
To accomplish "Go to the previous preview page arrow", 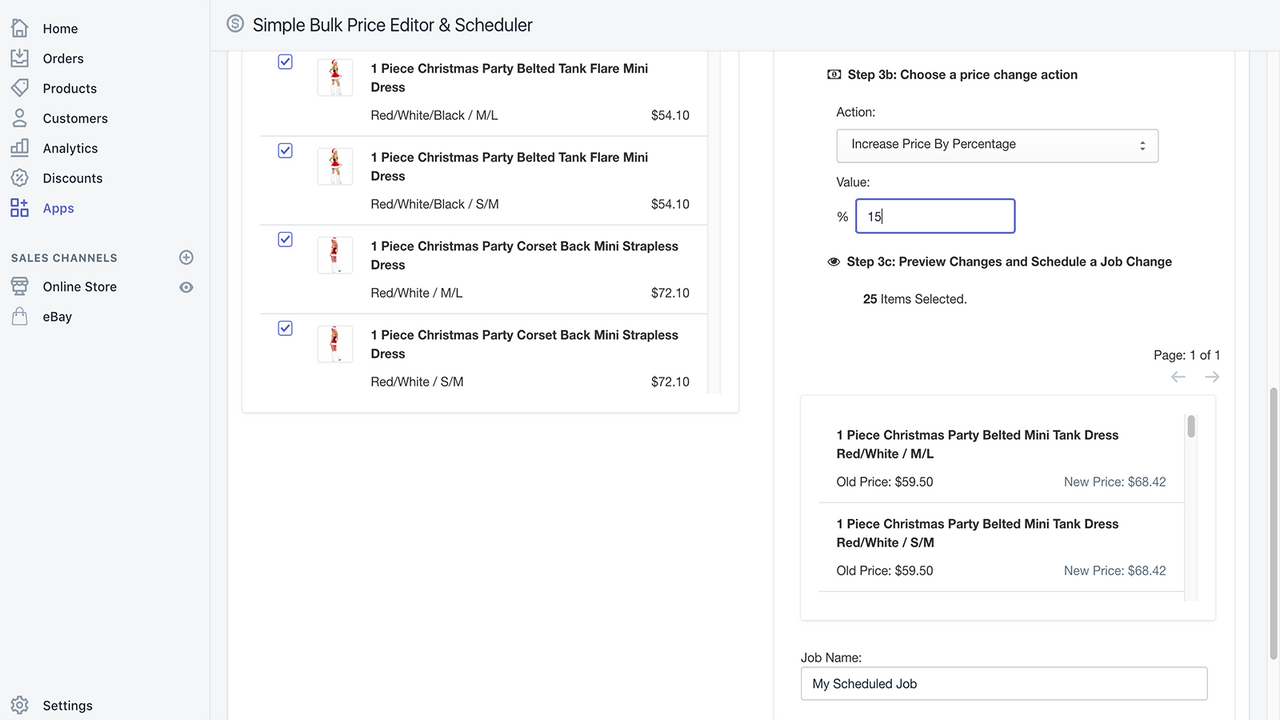I will pos(1178,377).
